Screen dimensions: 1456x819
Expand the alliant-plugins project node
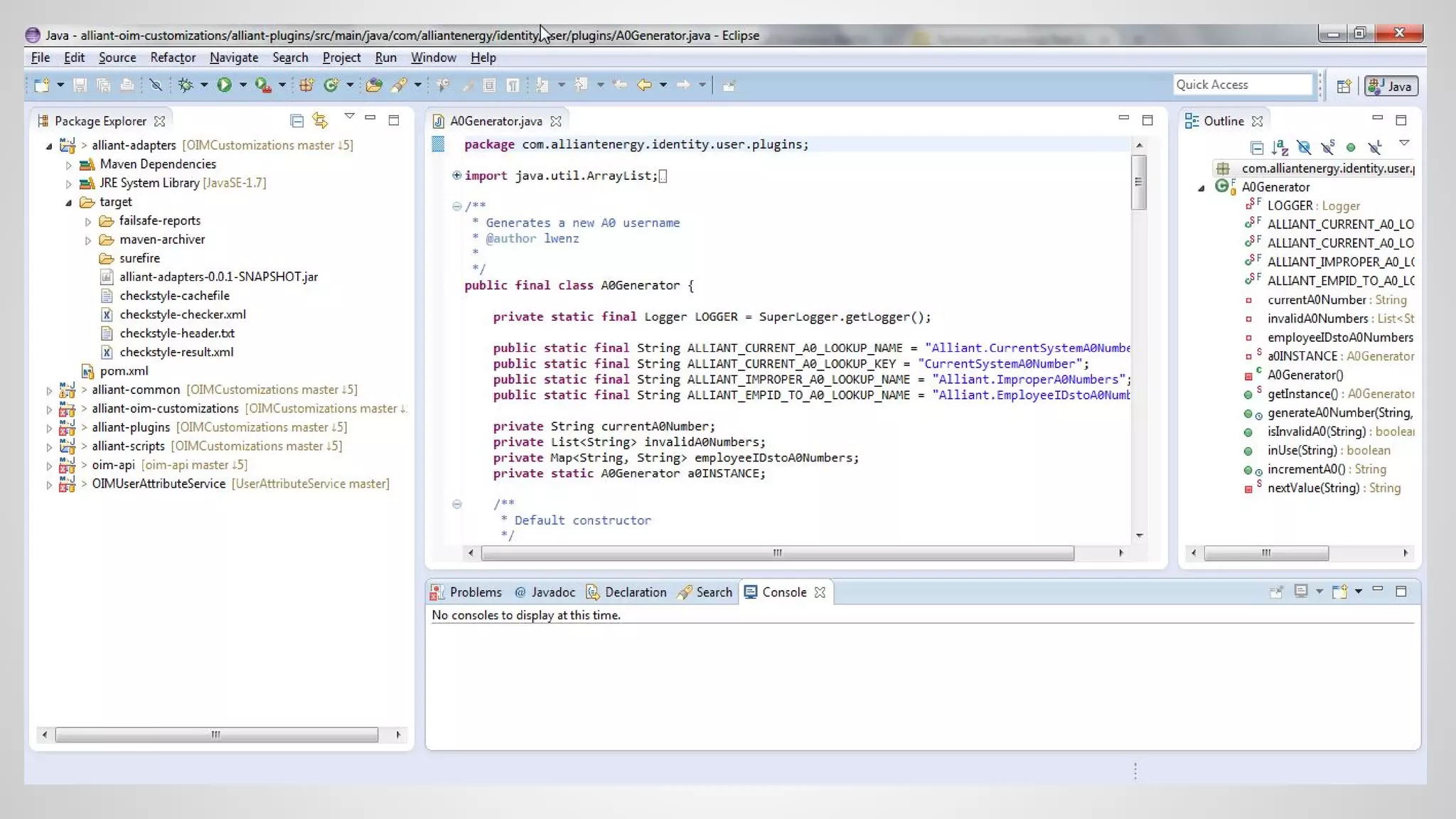click(x=49, y=428)
